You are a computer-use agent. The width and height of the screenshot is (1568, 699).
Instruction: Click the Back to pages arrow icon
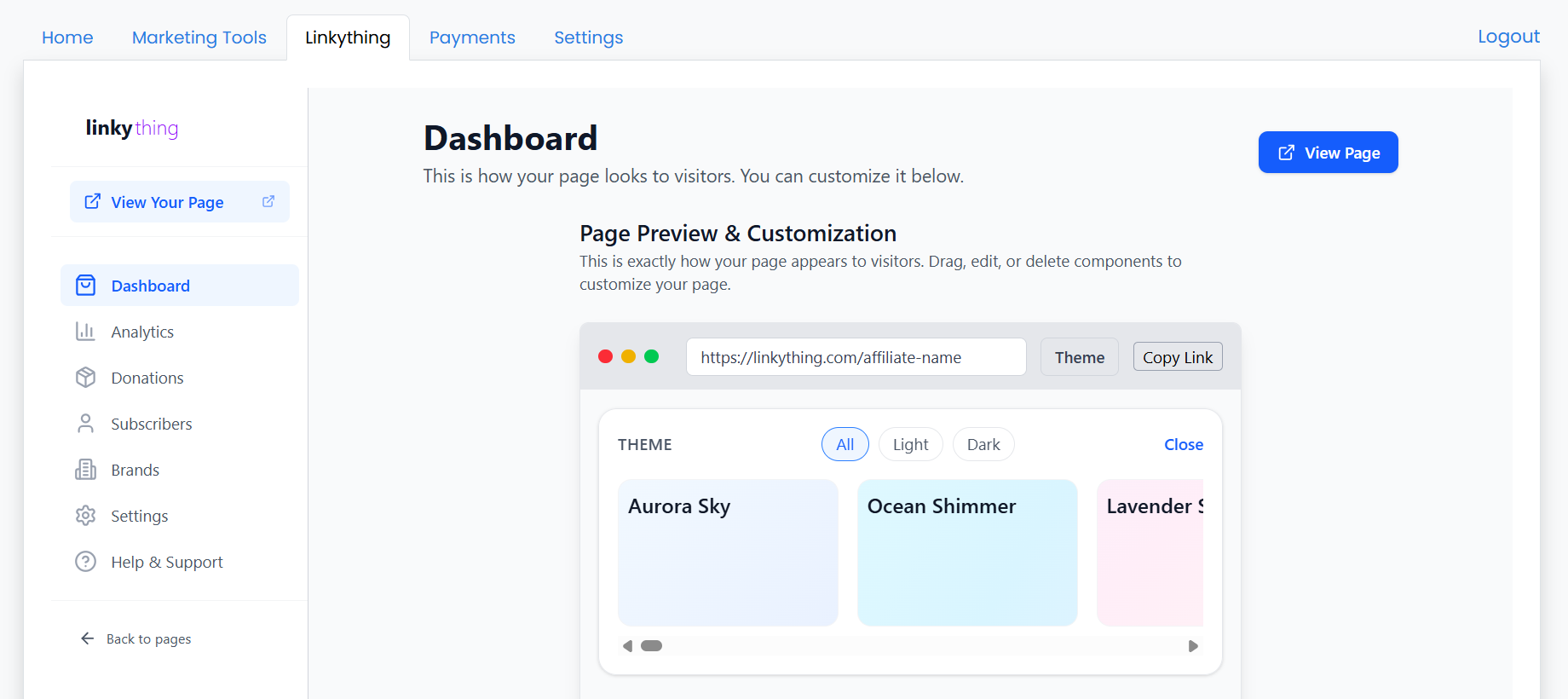[87, 638]
